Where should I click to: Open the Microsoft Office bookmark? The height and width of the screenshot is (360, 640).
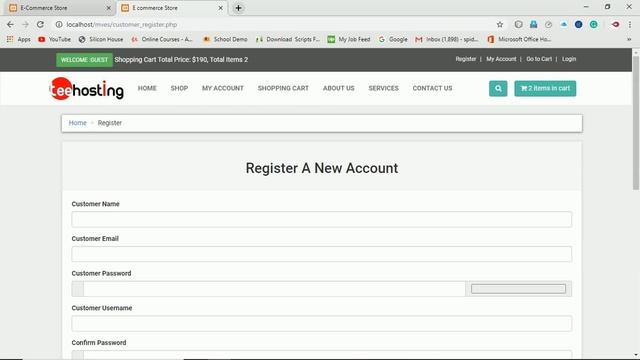pyautogui.click(x=519, y=39)
